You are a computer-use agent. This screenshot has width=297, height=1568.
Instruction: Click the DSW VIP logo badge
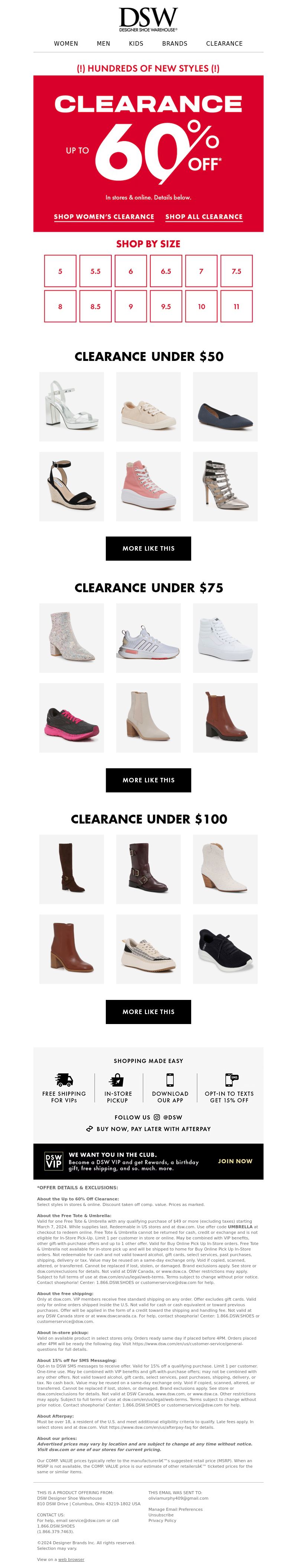coord(53,1161)
